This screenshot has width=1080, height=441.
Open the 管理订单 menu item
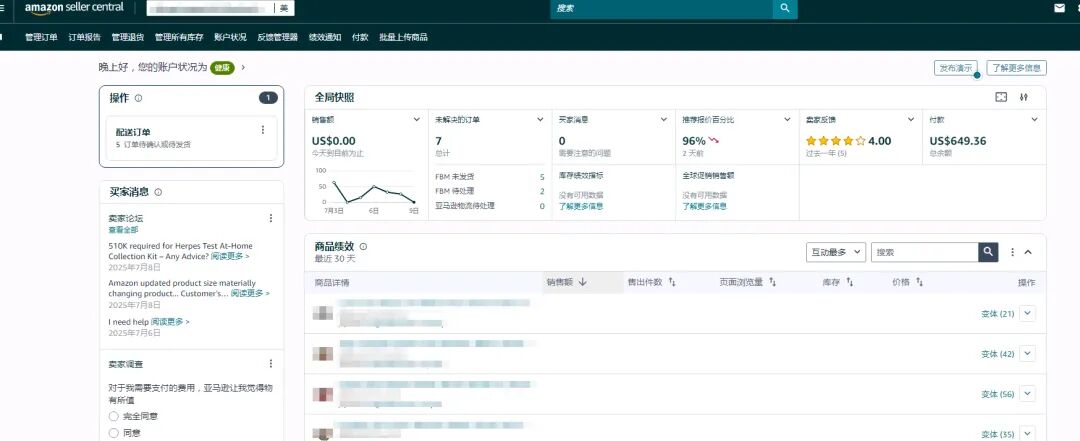pos(41,37)
